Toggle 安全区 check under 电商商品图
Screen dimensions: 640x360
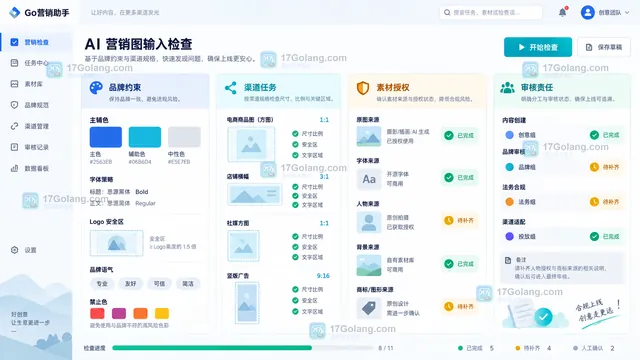(295, 144)
